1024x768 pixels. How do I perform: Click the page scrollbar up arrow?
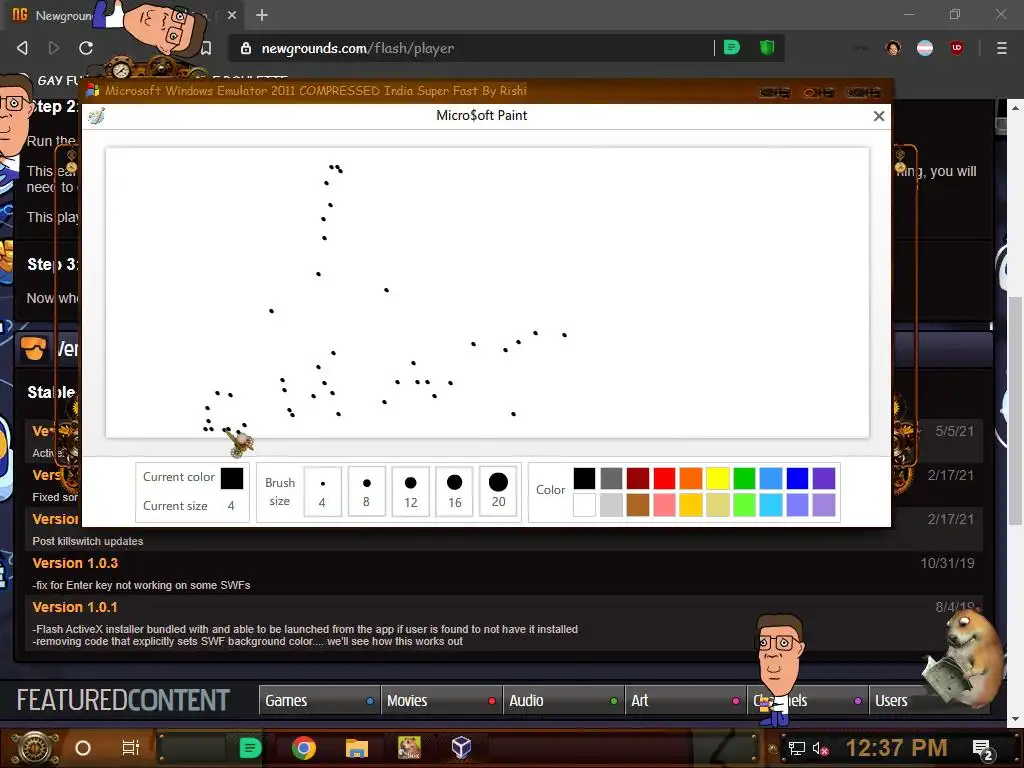(1015, 107)
